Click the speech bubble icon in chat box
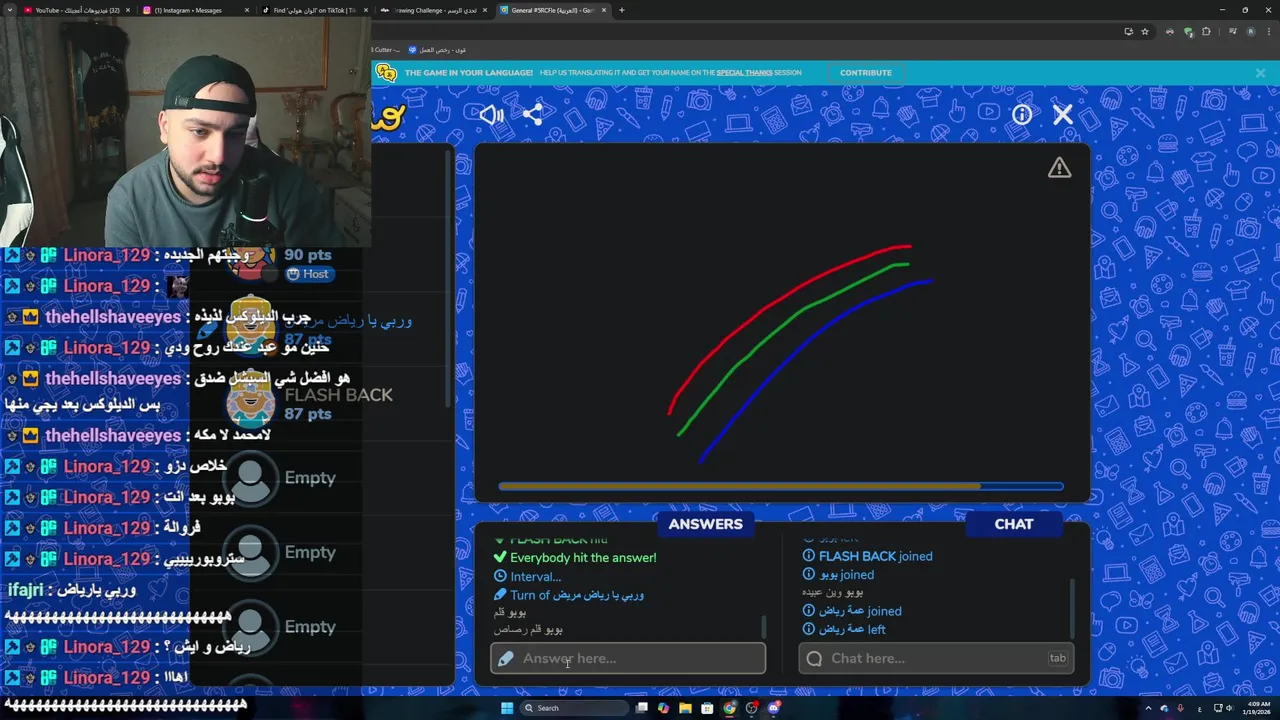 814,658
